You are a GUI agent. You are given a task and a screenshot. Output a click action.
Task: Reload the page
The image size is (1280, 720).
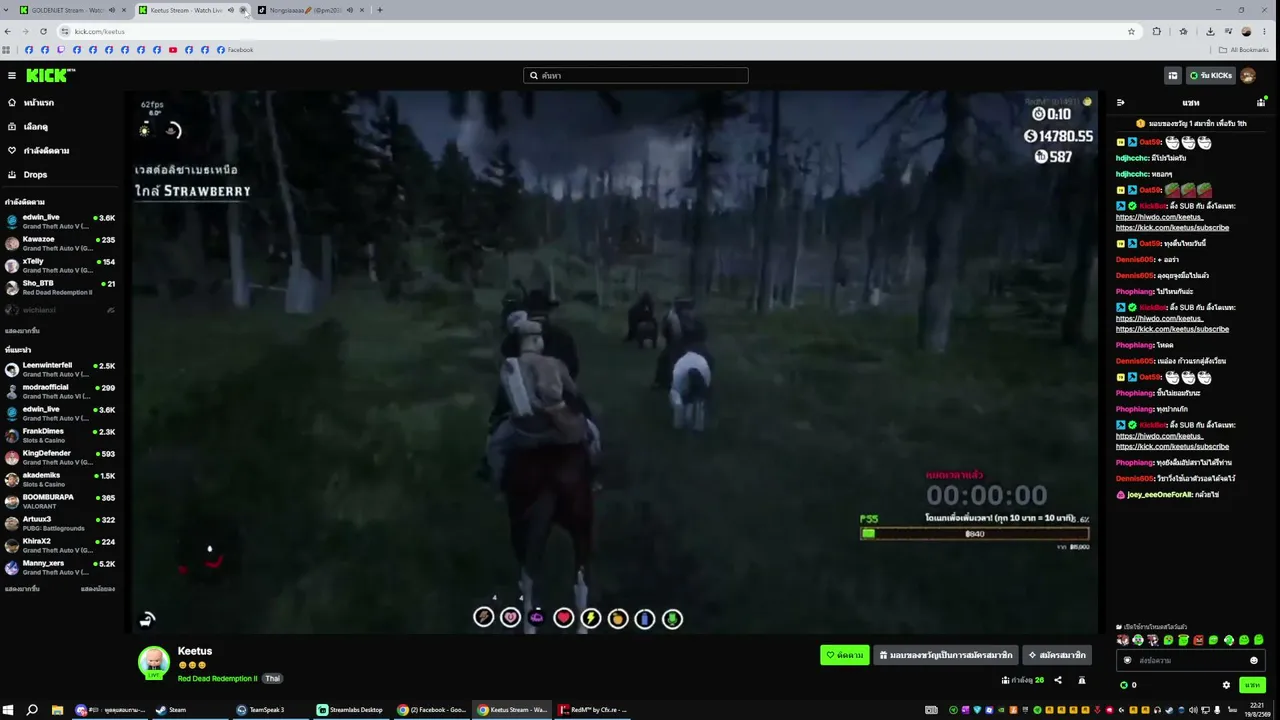coord(43,31)
